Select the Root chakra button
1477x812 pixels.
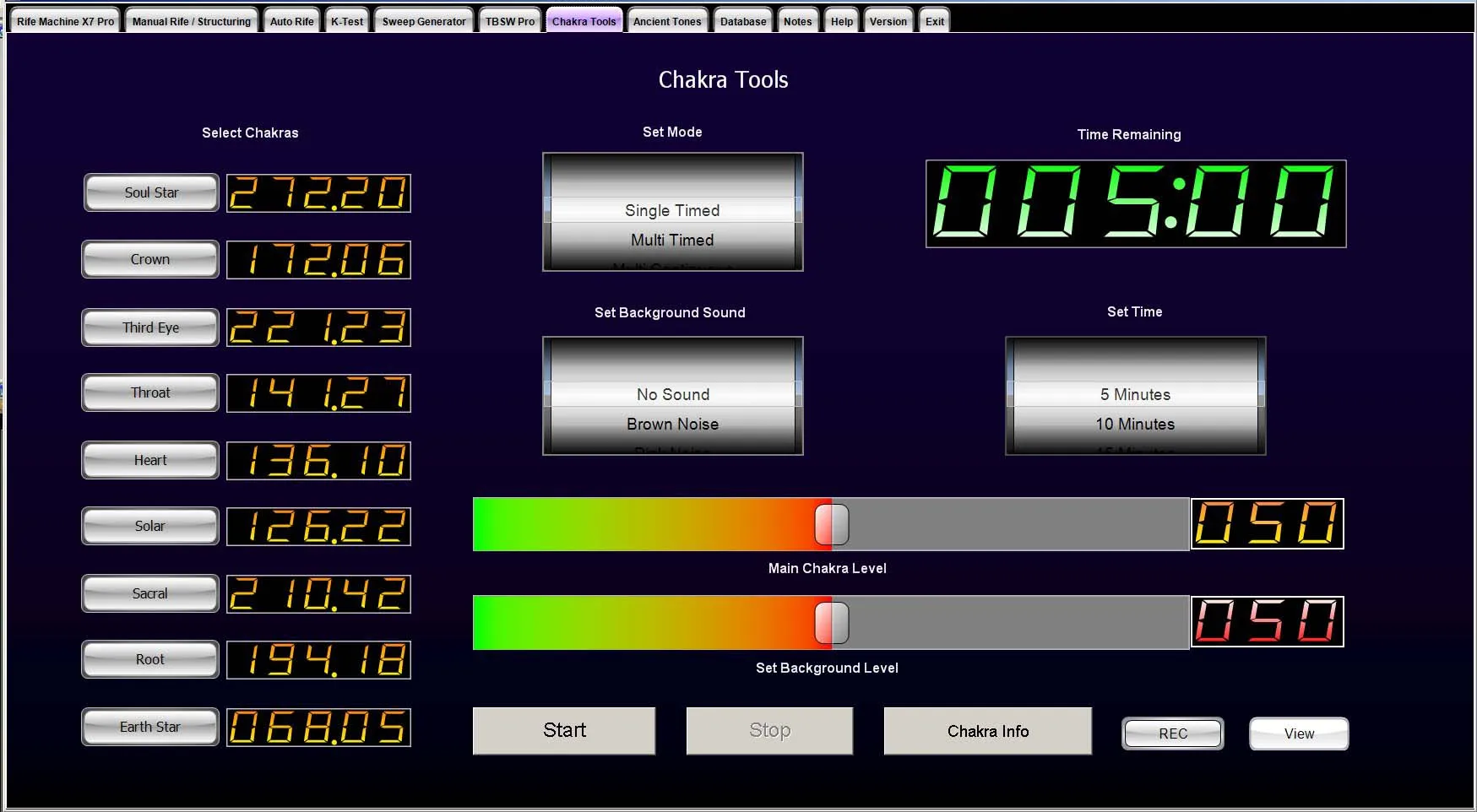pos(150,659)
